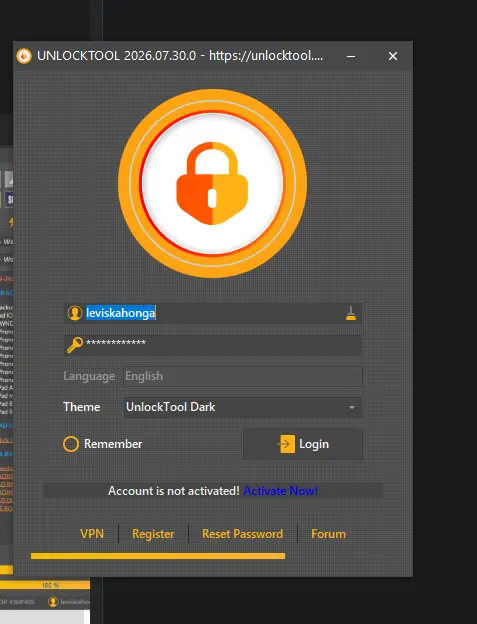Click the Activate Now! link
Image resolution: width=477 pixels, height=624 pixels.
click(x=280, y=491)
